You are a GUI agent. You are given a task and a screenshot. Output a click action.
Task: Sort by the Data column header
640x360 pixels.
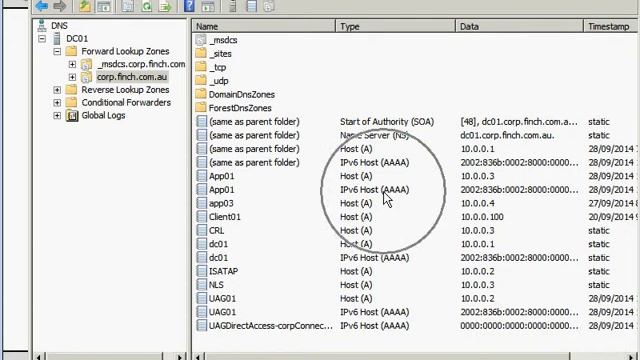(520, 27)
